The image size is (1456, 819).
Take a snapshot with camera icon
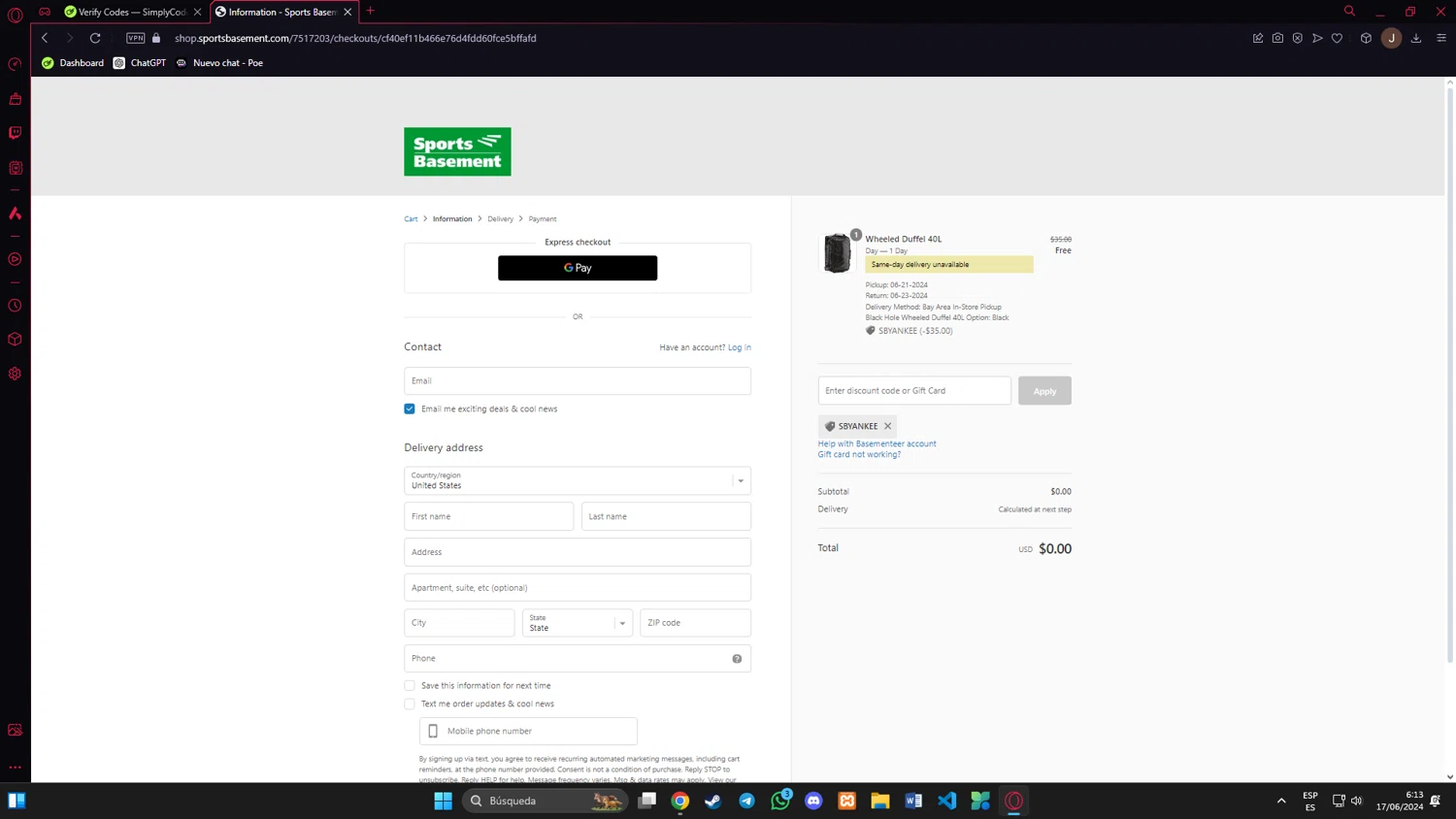1277,38
